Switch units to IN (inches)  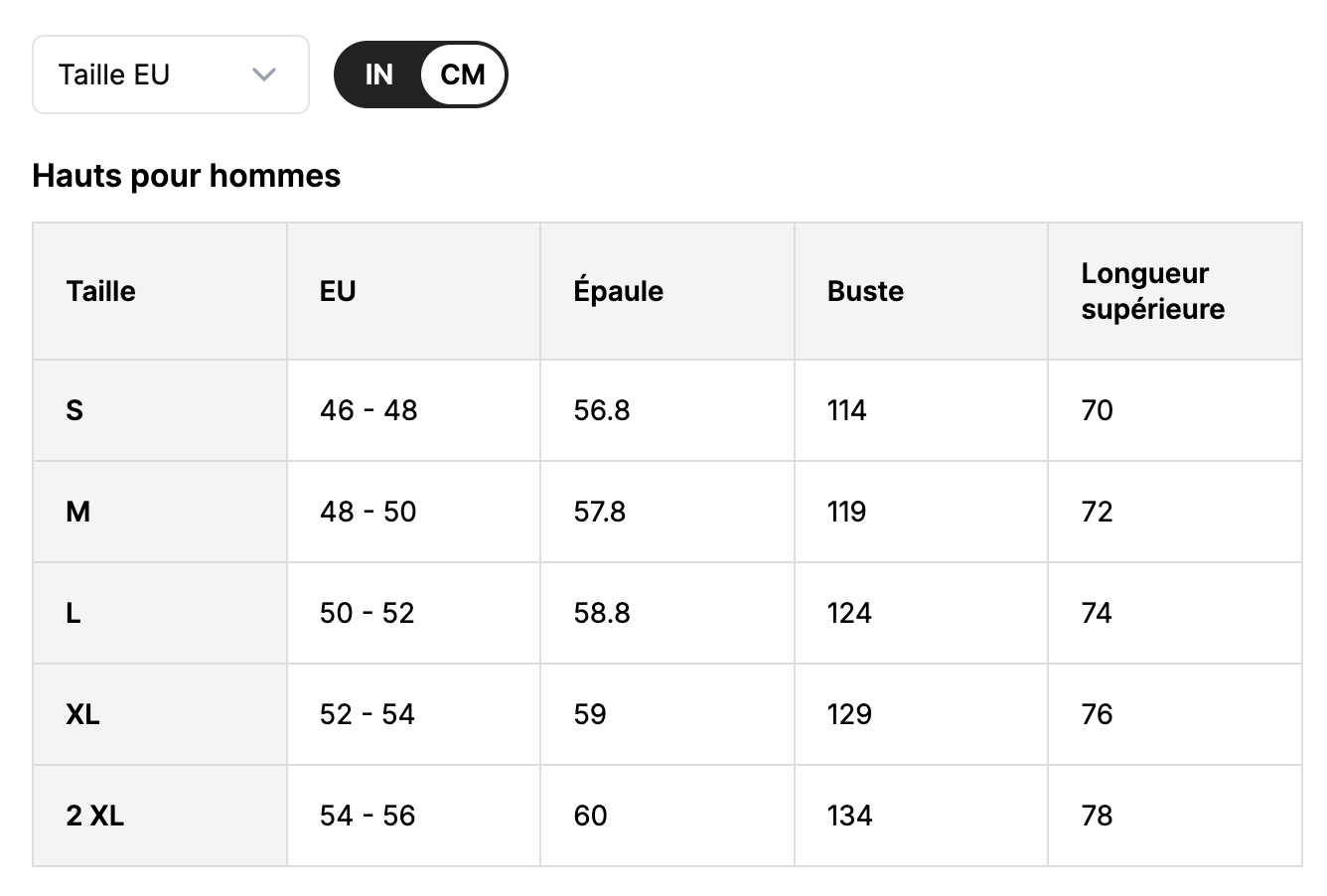pos(378,75)
